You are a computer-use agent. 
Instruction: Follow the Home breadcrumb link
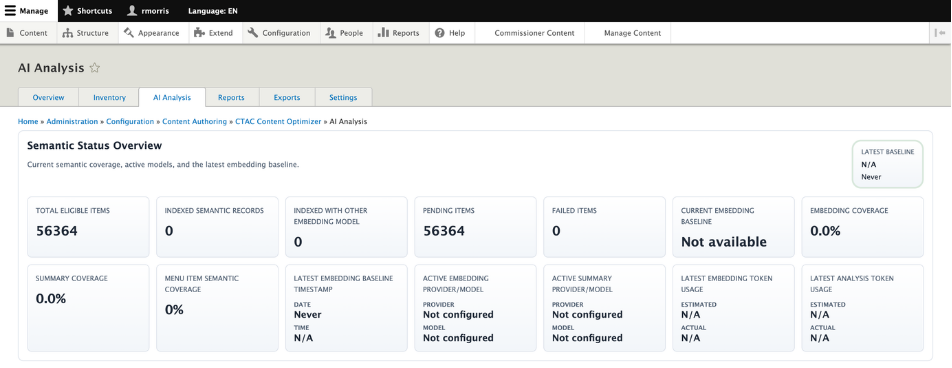pyautogui.click(x=28, y=121)
